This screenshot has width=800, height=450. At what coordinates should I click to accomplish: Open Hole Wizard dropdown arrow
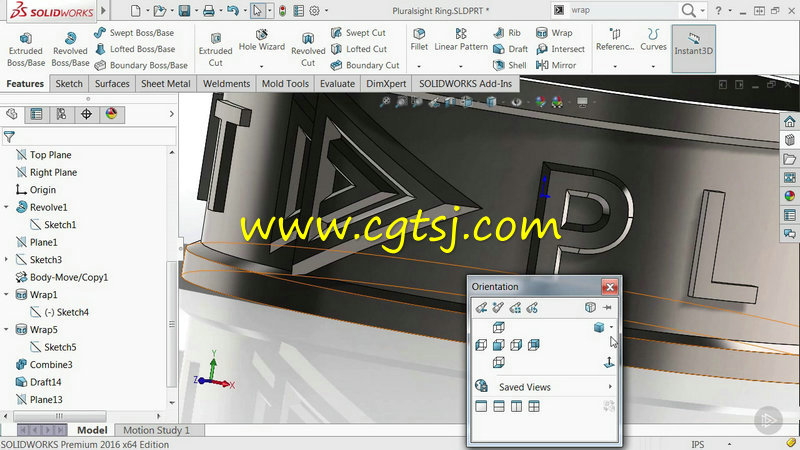point(262,66)
